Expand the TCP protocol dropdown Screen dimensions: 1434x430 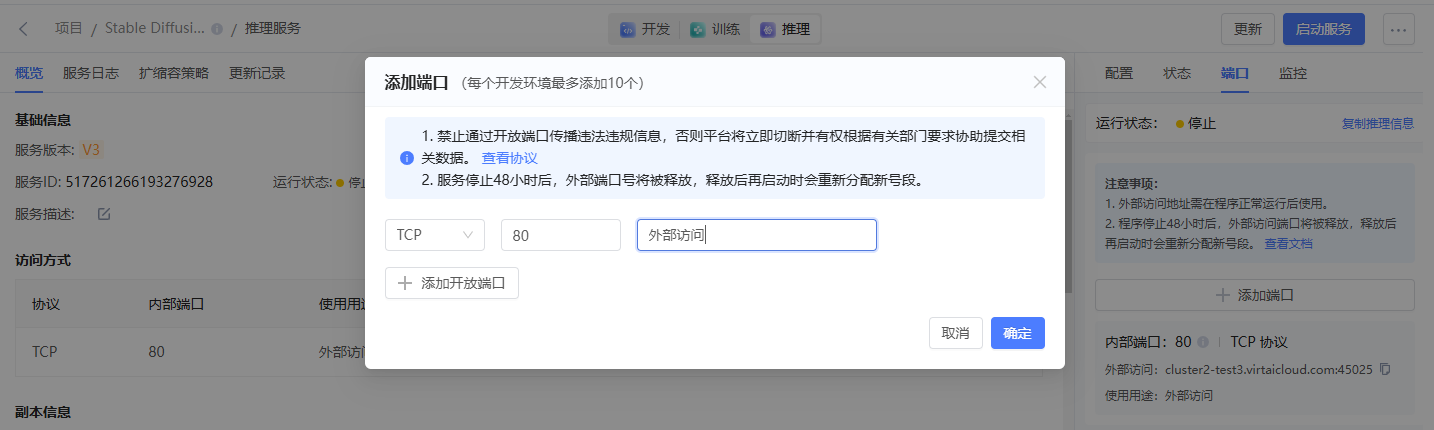(x=435, y=235)
